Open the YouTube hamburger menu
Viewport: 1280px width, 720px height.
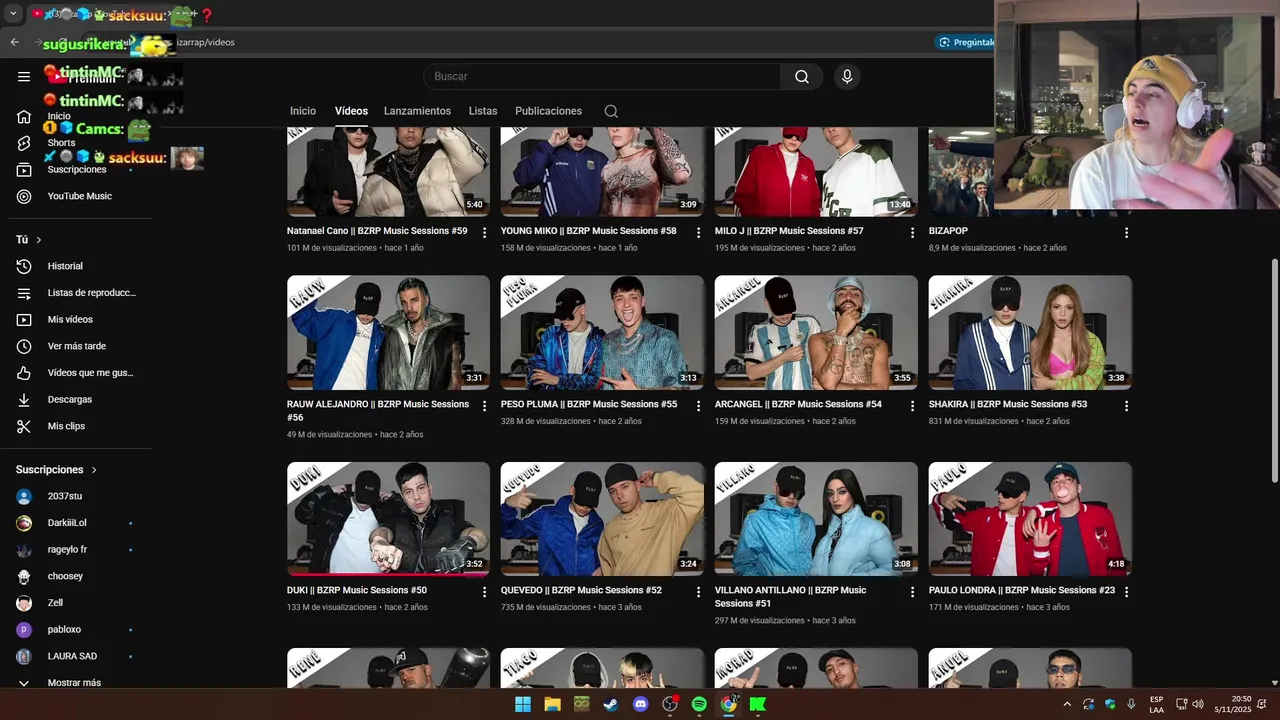pyautogui.click(x=24, y=76)
